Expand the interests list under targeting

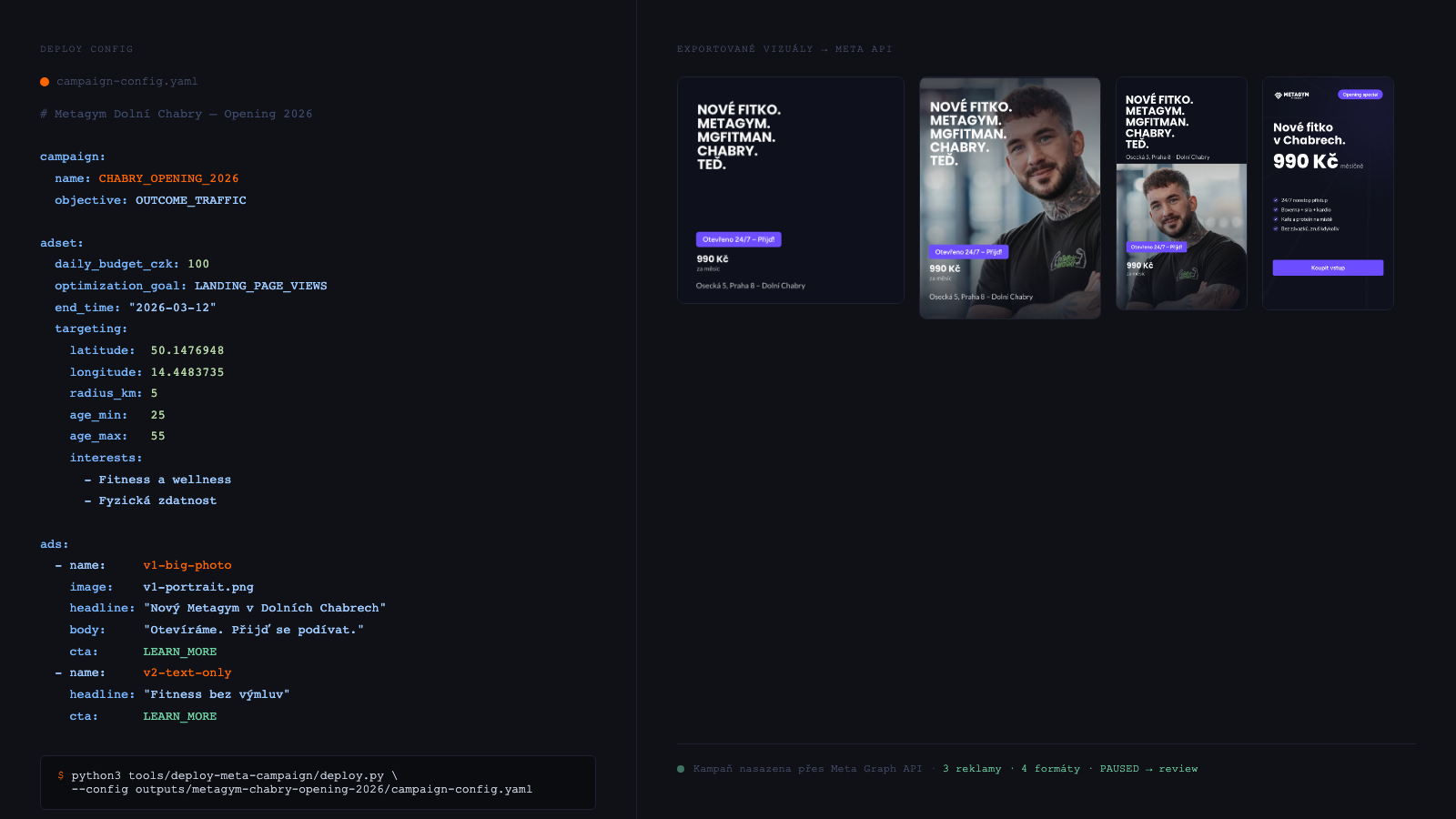click(x=105, y=458)
